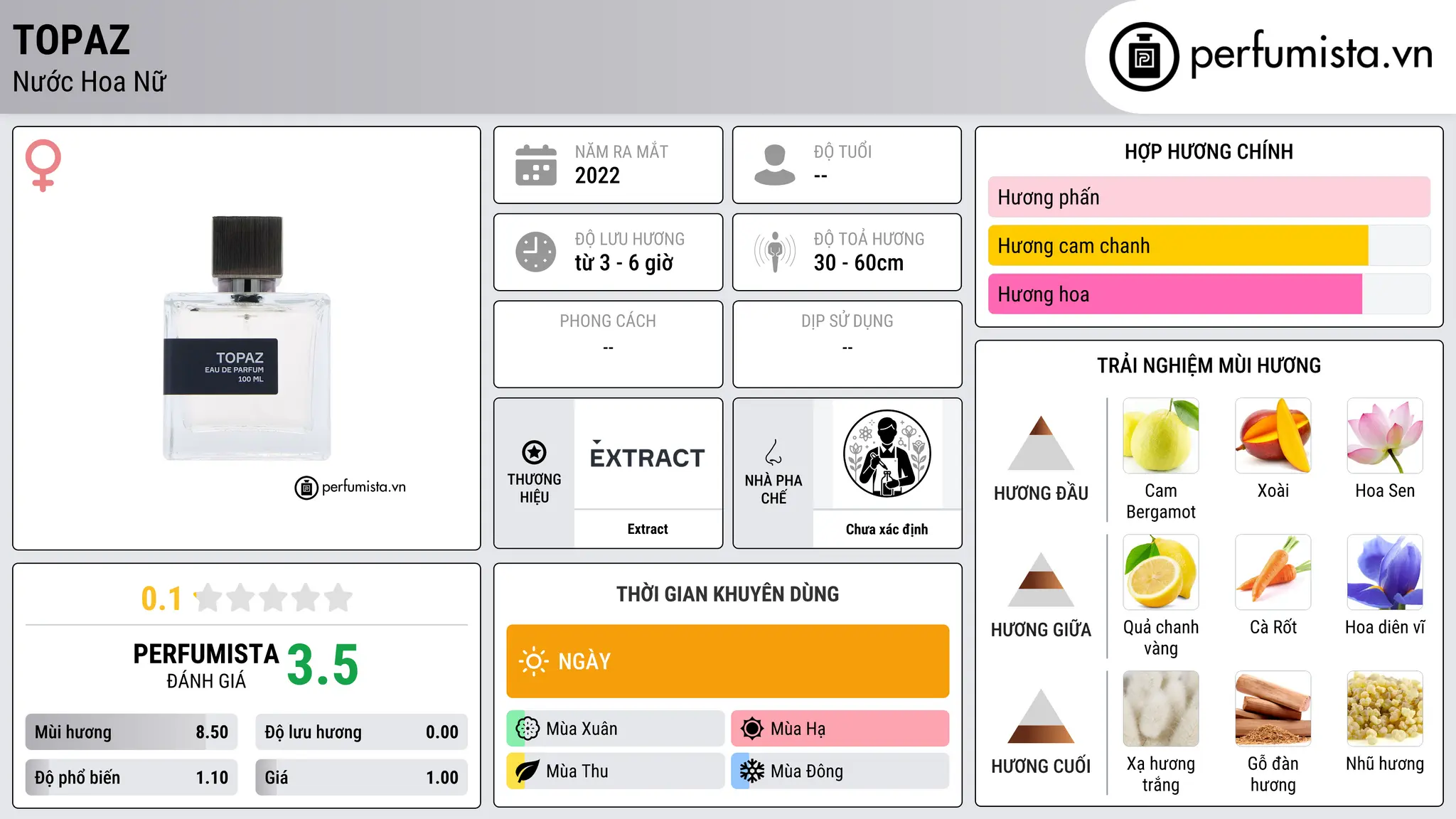Click the Ngày recommended time bar
This screenshot has width=1456, height=819.
(728, 661)
